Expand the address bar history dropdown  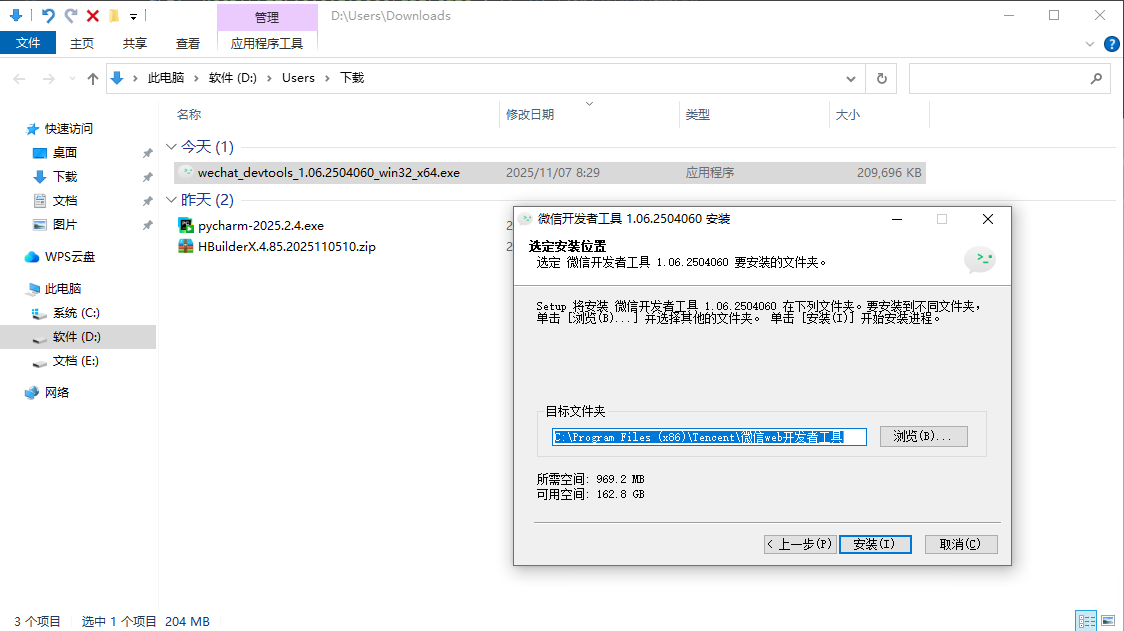tap(851, 78)
